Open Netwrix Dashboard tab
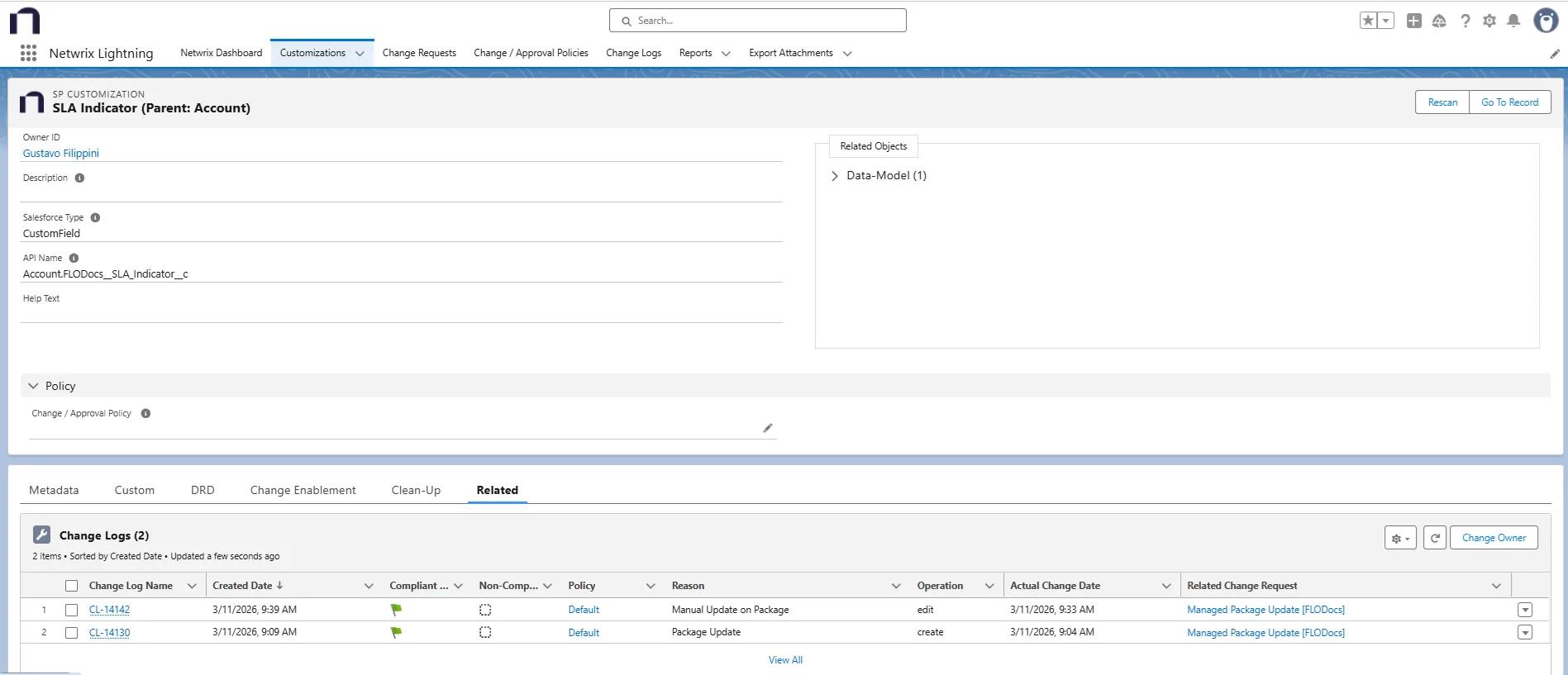Image resolution: width=1568 pixels, height=675 pixels. (222, 53)
